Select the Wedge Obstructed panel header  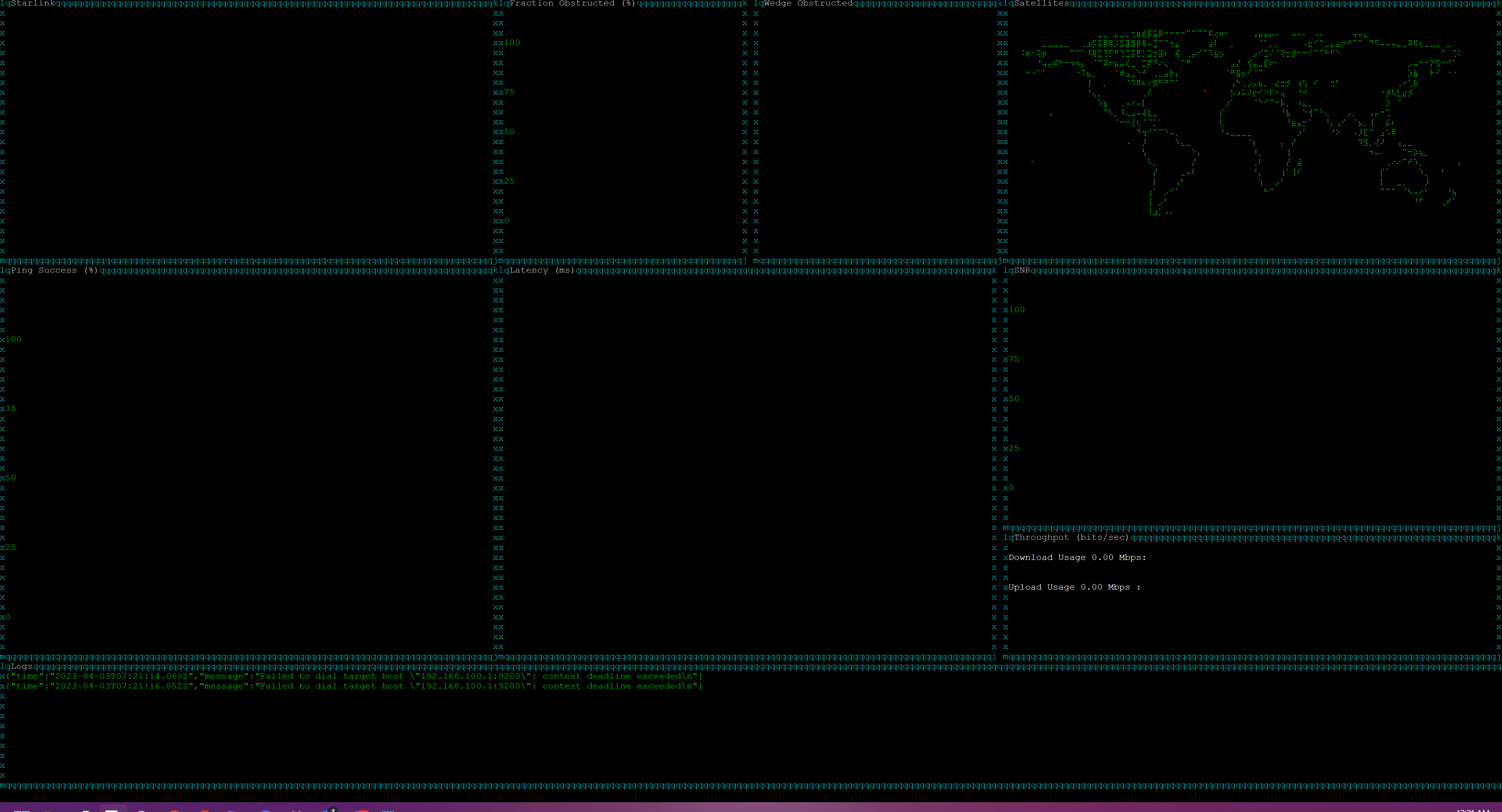click(807, 4)
